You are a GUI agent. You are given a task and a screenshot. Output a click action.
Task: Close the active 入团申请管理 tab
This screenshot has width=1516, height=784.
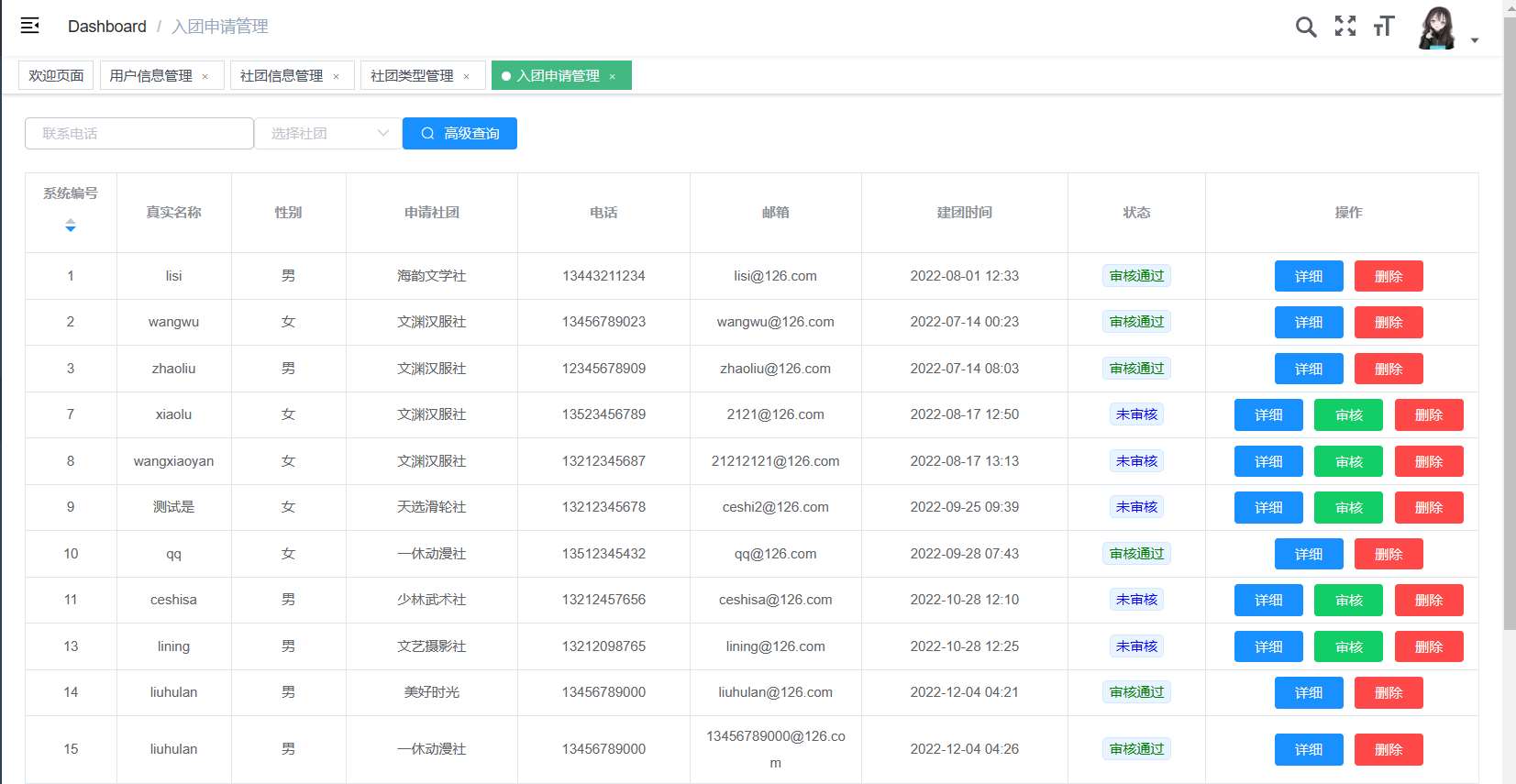[x=613, y=77]
